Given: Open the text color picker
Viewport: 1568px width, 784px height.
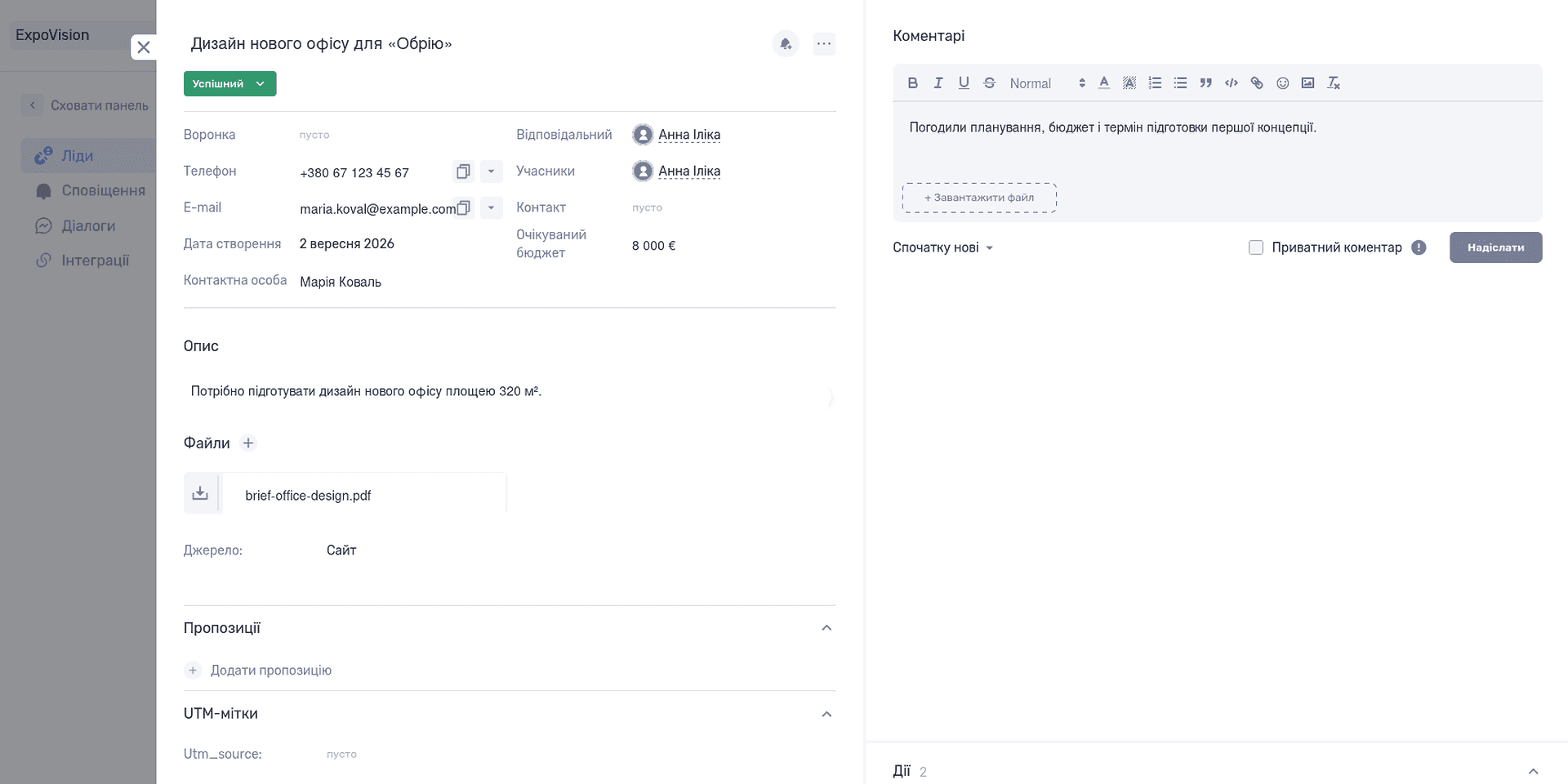Looking at the screenshot, I should tap(1103, 82).
